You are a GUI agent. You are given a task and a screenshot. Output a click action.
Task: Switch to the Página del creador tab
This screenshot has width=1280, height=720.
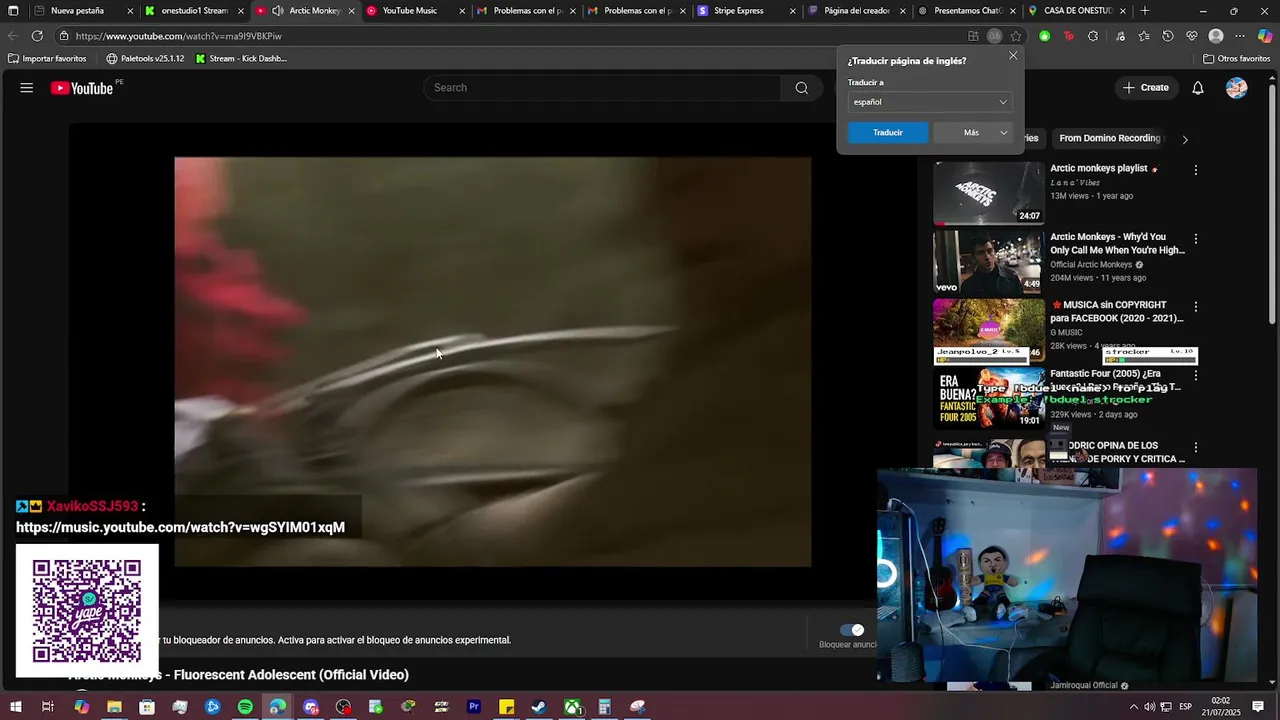pyautogui.click(x=856, y=11)
